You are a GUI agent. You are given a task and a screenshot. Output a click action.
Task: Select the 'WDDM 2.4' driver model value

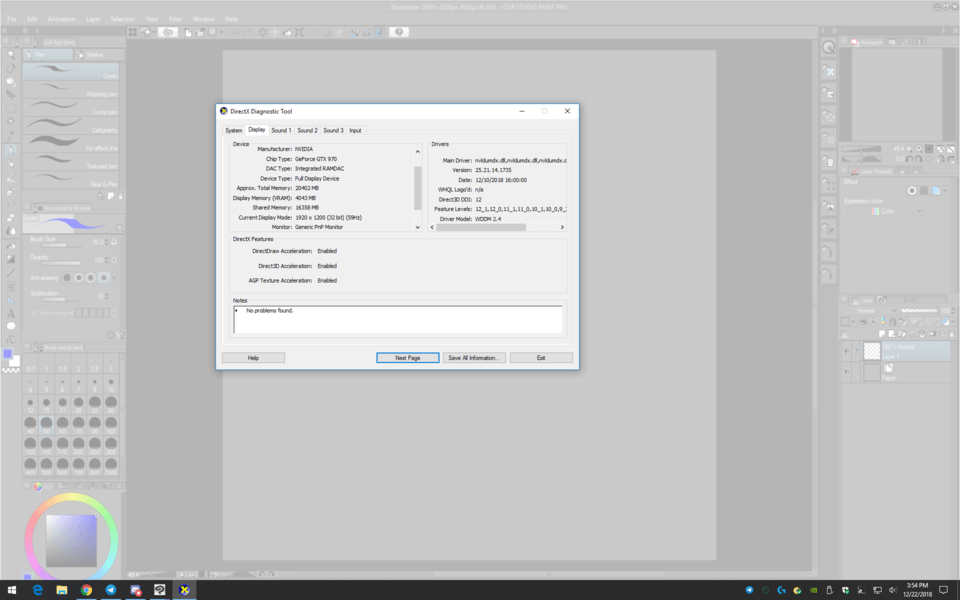click(x=488, y=219)
